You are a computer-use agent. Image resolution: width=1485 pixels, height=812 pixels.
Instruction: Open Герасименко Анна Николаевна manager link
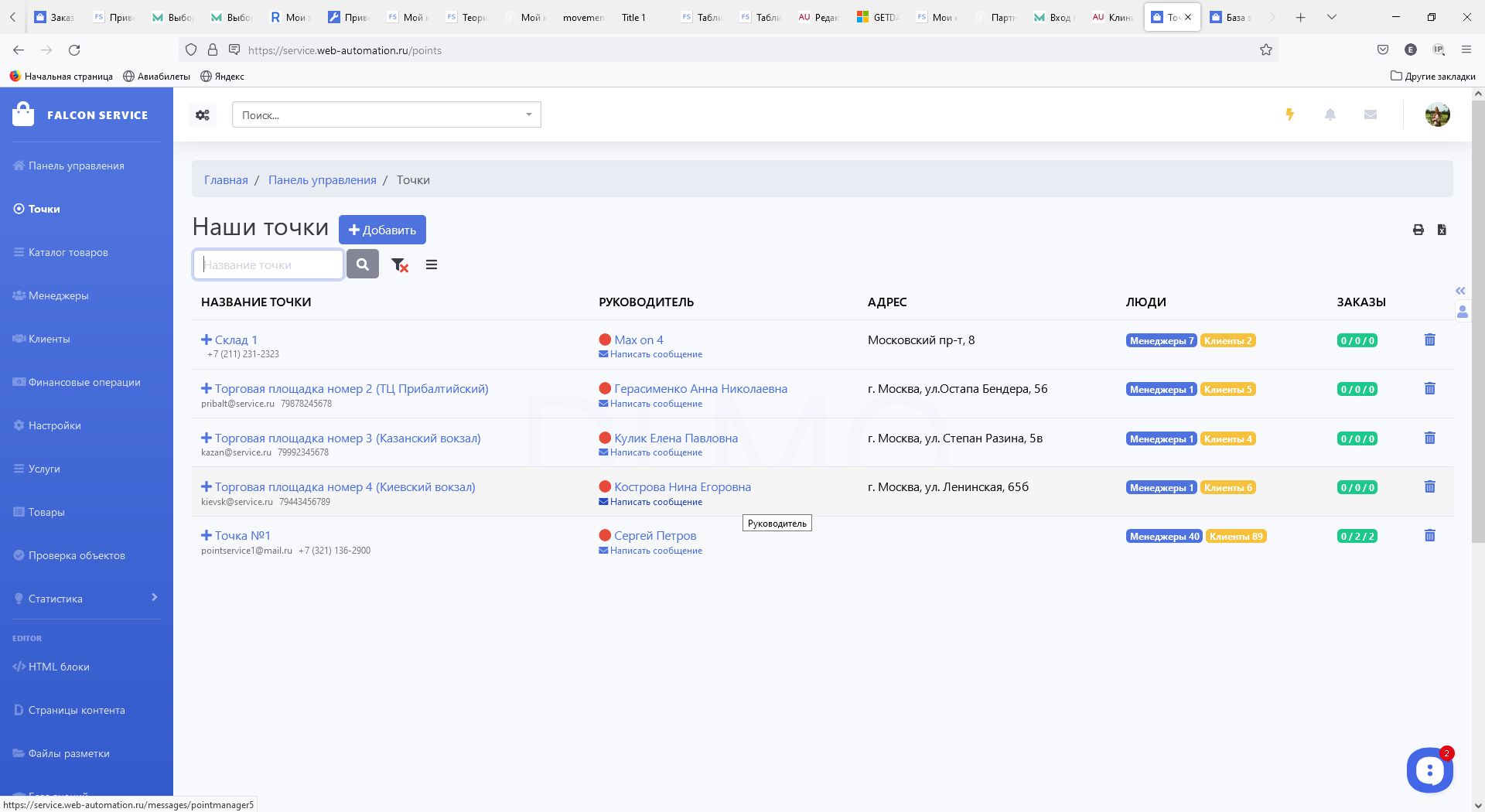[x=700, y=389]
